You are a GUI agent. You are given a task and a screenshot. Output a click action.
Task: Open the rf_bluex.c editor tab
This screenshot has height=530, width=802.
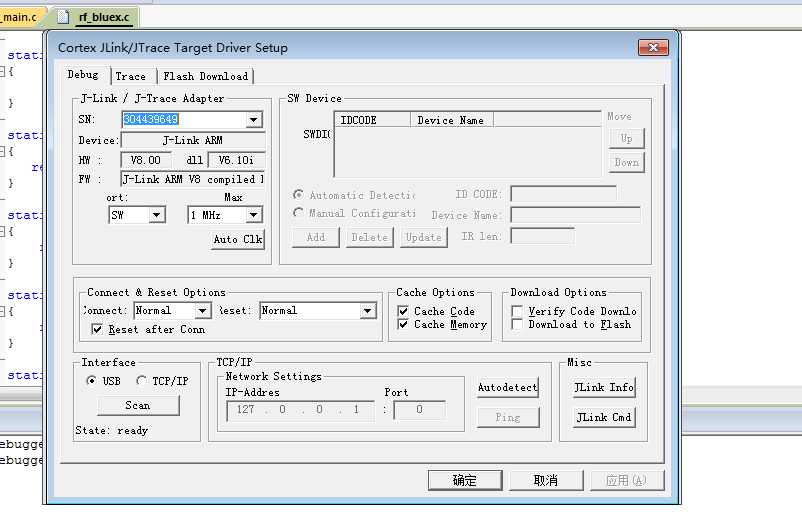point(104,17)
